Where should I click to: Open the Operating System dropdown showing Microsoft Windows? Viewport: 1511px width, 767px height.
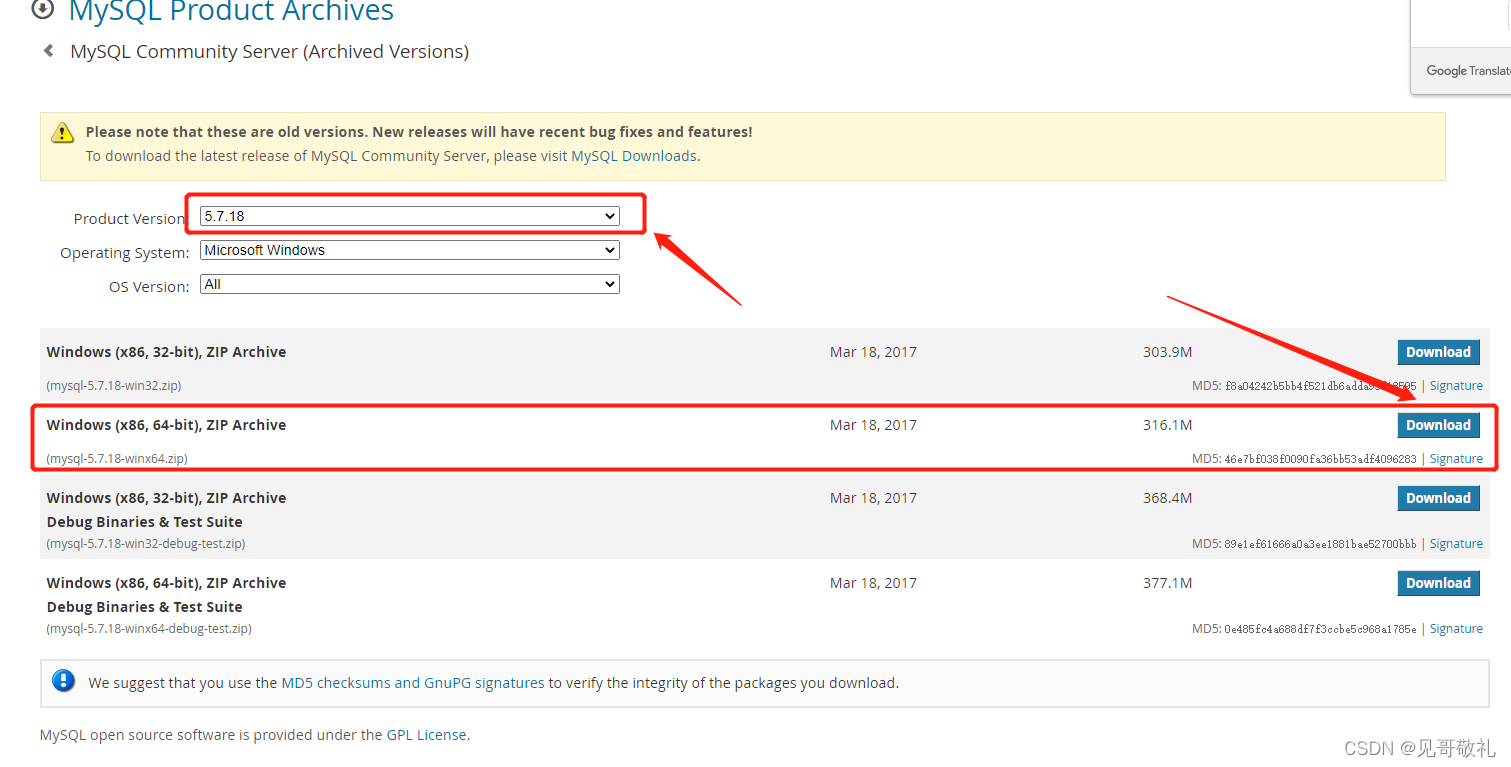[409, 250]
